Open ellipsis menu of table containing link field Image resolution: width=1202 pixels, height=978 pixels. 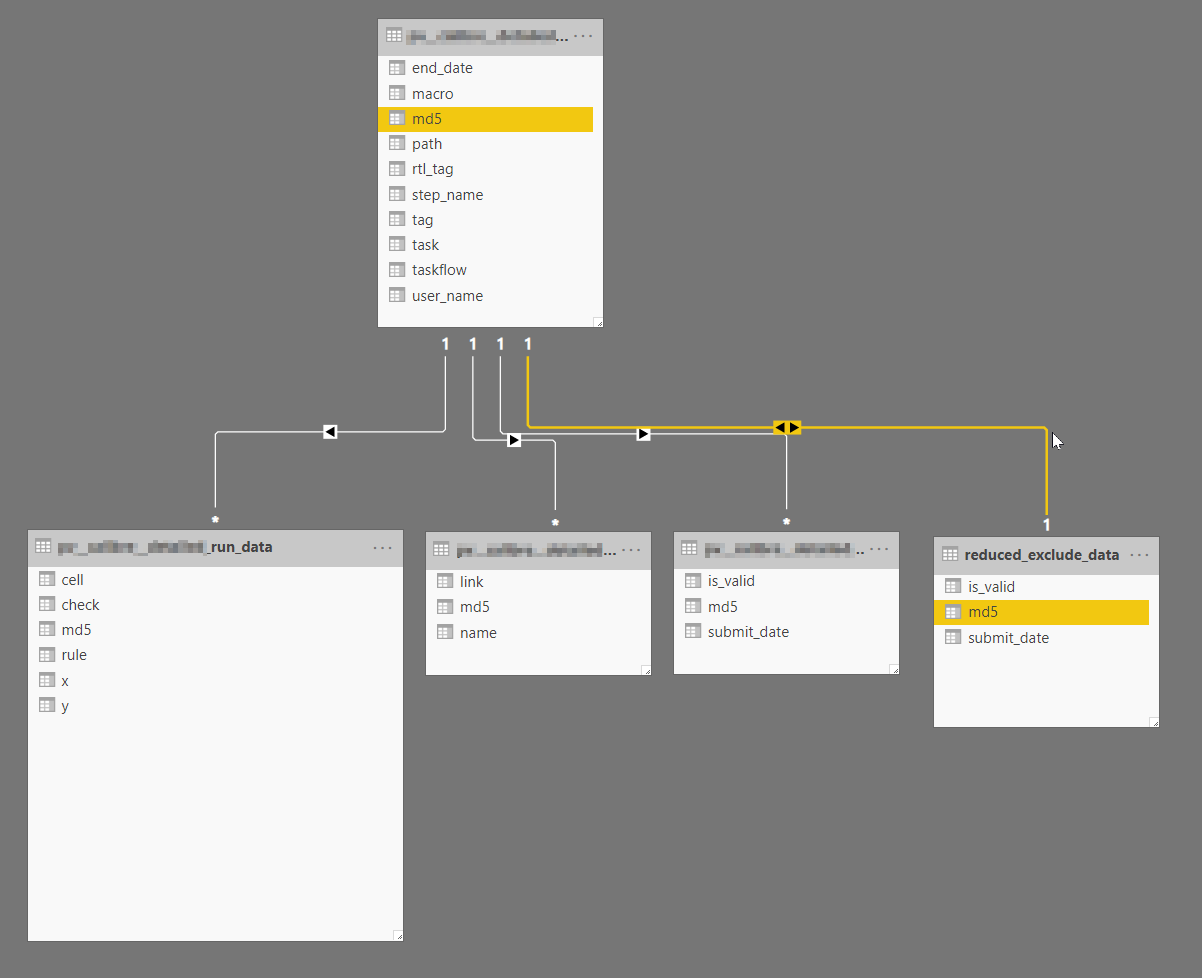[631, 549]
